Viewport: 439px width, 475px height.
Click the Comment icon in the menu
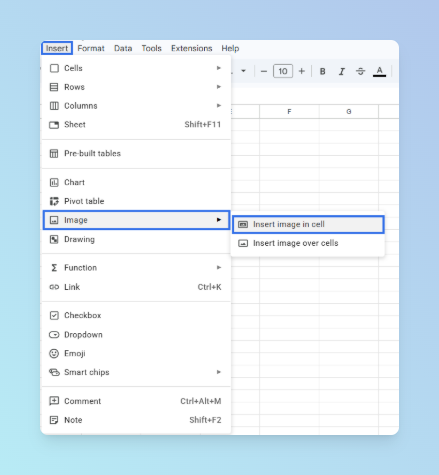coord(54,401)
